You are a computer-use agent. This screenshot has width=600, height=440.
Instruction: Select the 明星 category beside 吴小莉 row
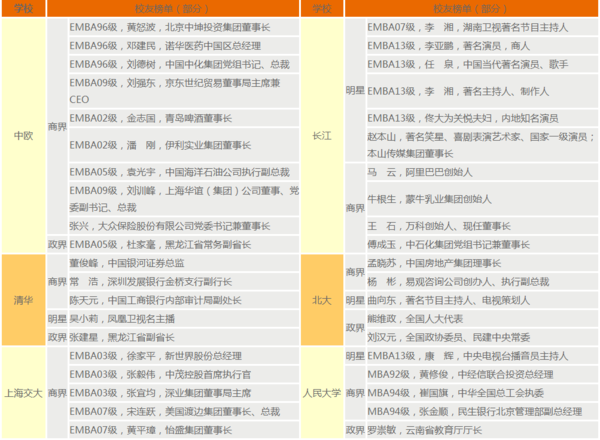57,319
